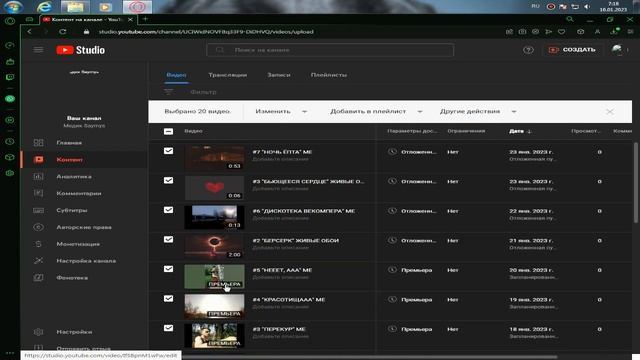Uncheck the #5 "НЕЕЕТ, ААА" video checkbox

pyautogui.click(x=168, y=269)
